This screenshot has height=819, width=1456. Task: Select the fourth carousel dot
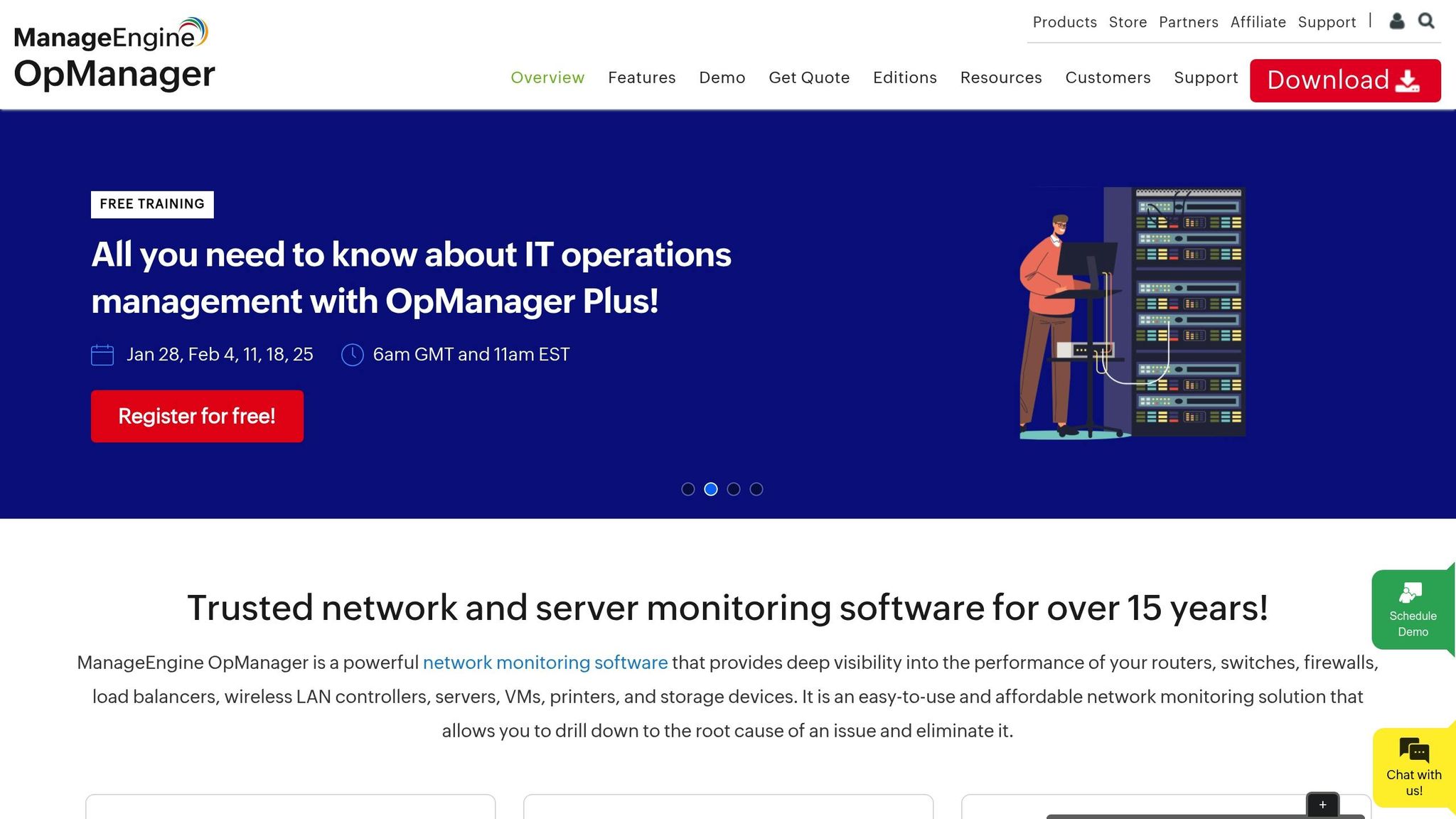(x=756, y=489)
